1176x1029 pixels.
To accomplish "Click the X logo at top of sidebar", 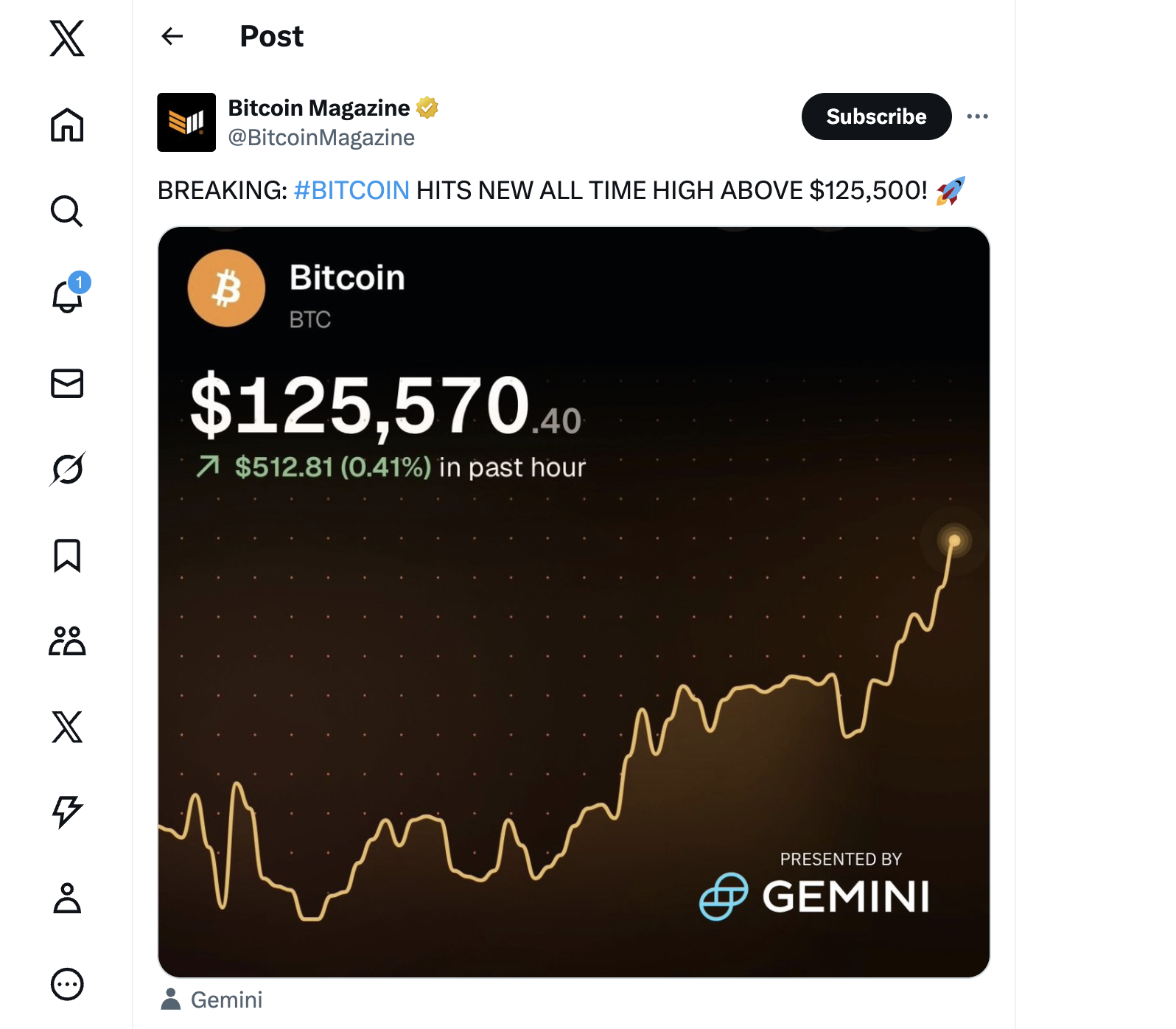I will (x=67, y=38).
